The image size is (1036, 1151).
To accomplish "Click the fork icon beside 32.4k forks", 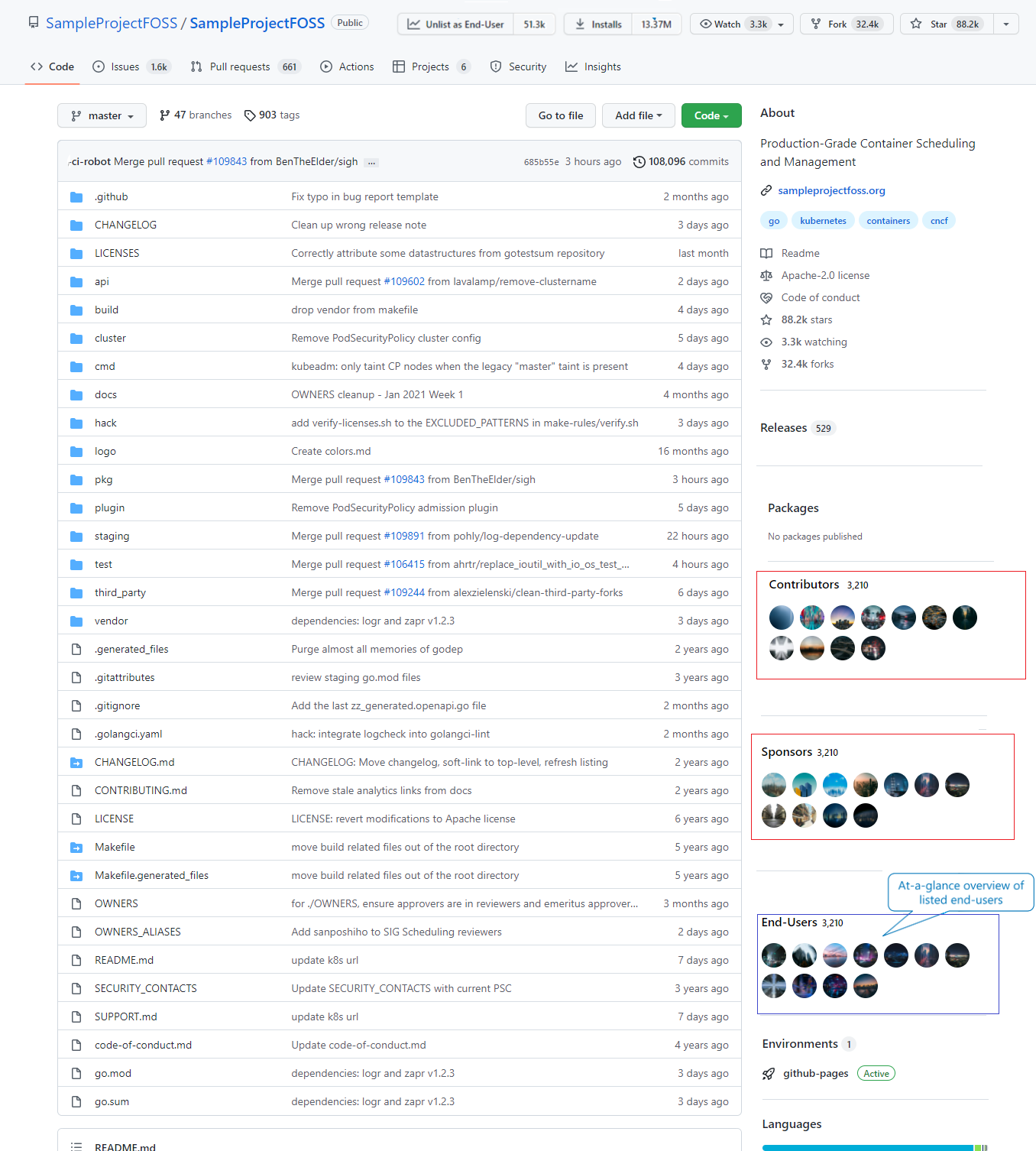I will [x=766, y=364].
